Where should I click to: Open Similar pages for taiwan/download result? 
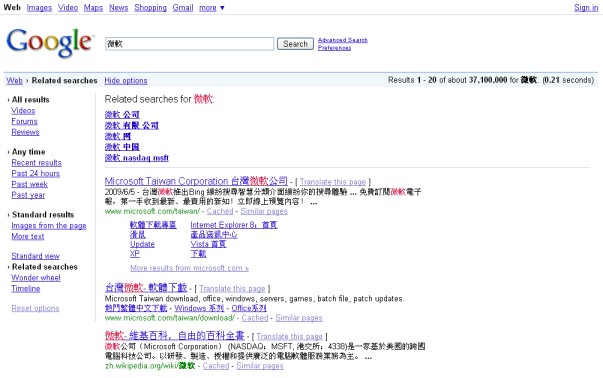click(x=299, y=318)
